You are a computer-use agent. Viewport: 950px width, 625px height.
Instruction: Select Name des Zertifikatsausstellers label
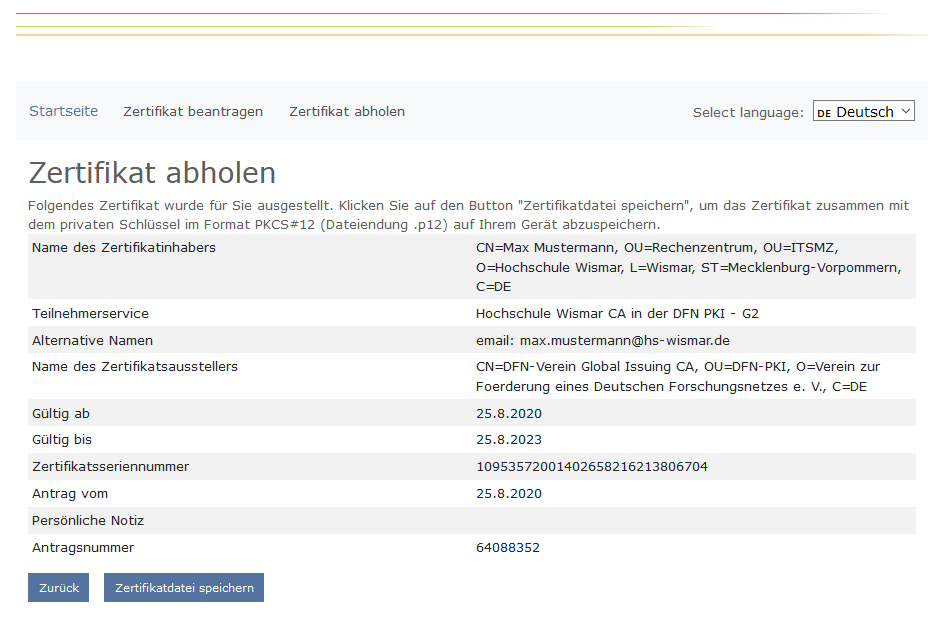click(135, 366)
